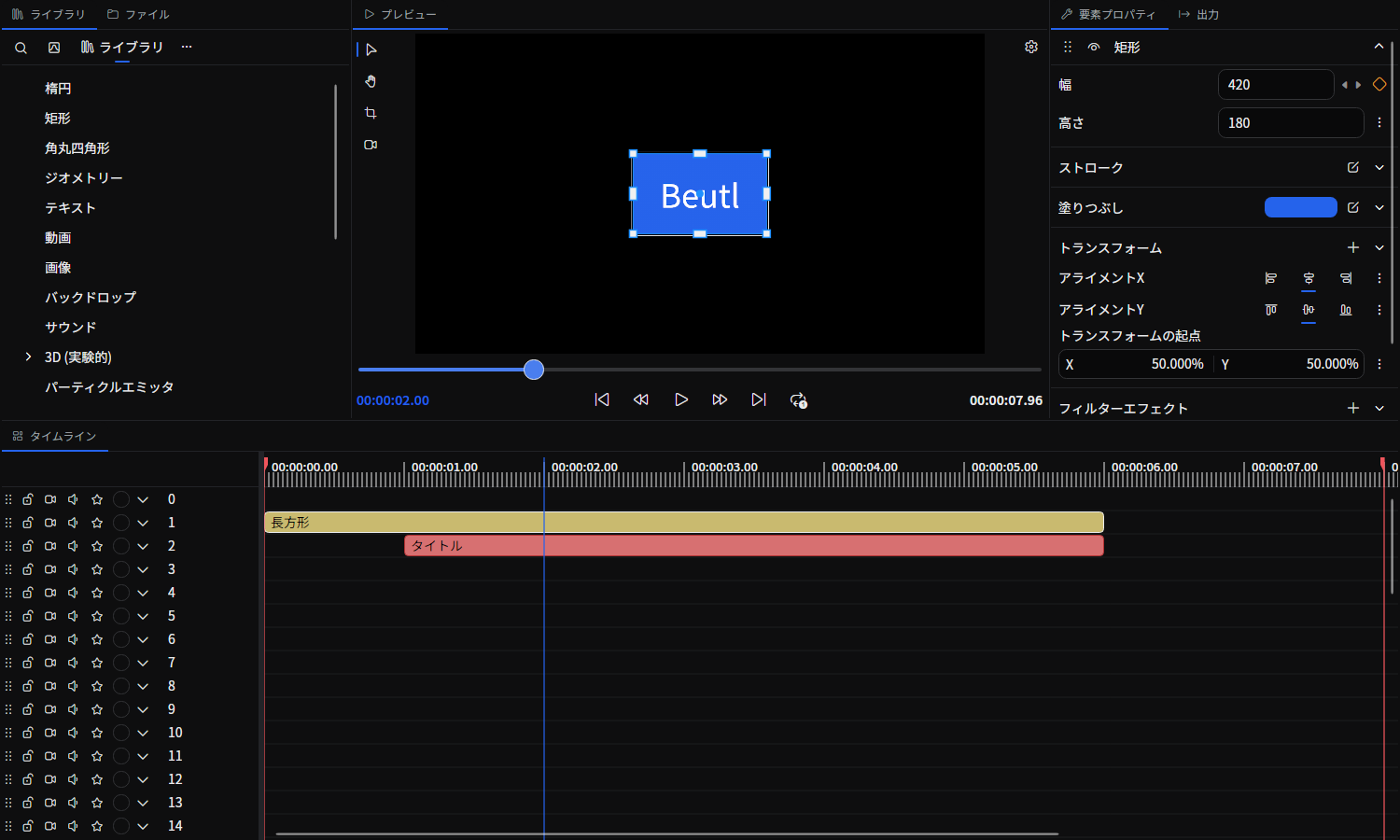
Task: Open the ストローク edit icon
Action: 1353,167
